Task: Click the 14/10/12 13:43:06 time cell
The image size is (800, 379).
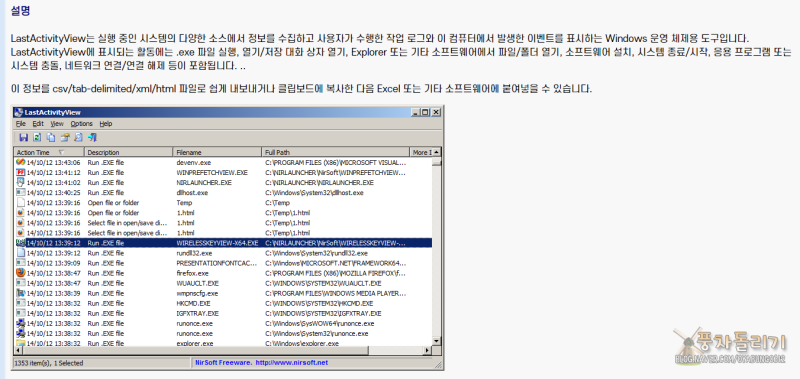Action: click(54, 163)
